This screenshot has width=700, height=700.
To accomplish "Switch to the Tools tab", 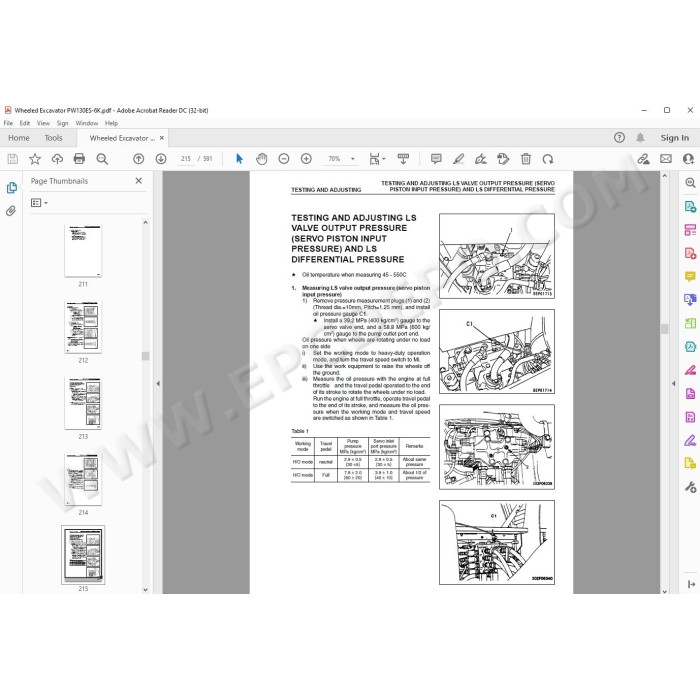I will tap(54, 138).
